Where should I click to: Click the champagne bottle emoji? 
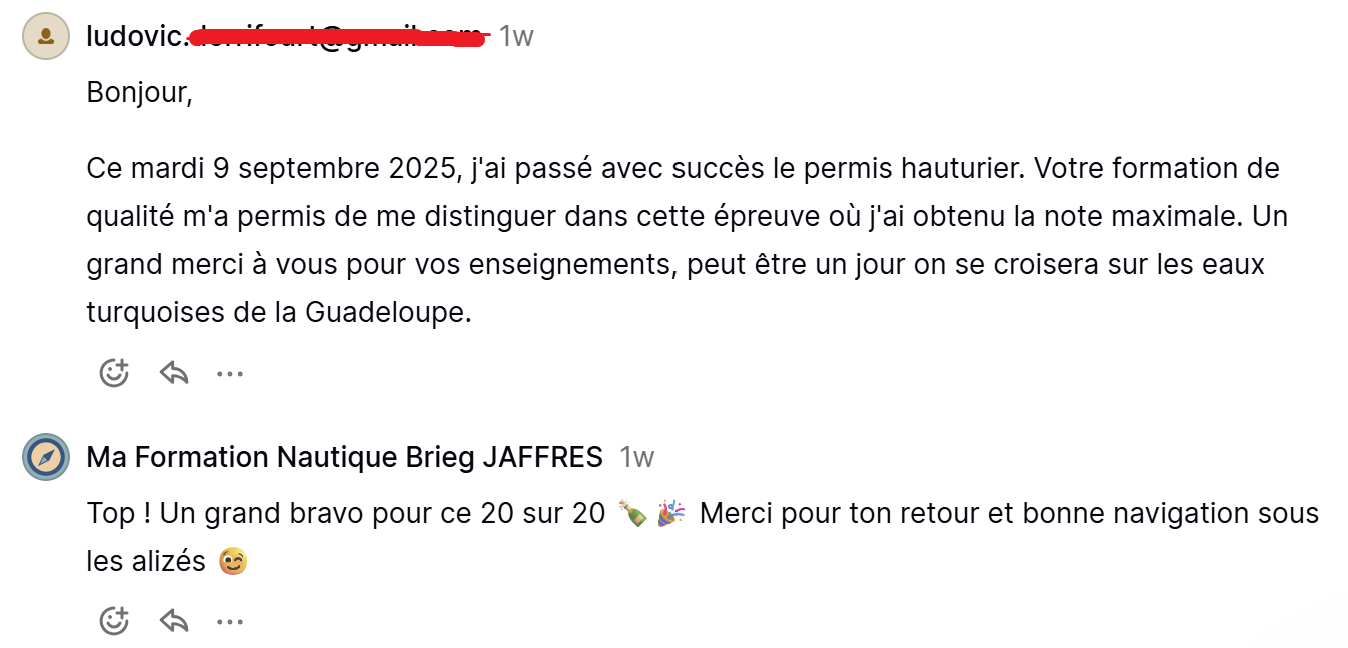tap(631, 514)
